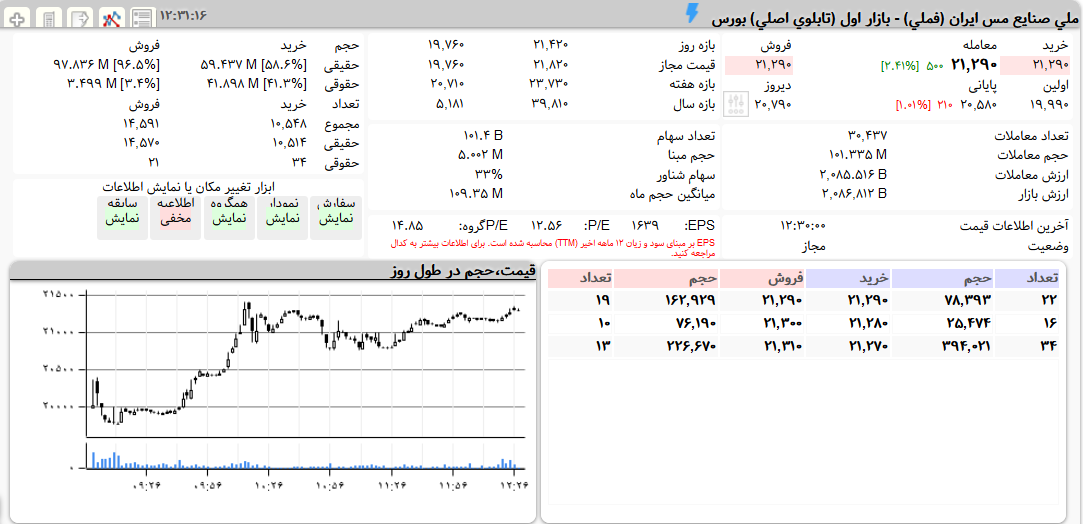This screenshot has height=524, width=1083.
Task: Open the calculator icon tab
Action: click(x=49, y=17)
